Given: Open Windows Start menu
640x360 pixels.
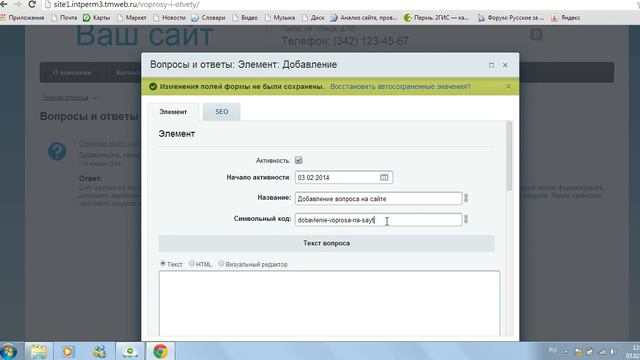Looking at the screenshot, I should pyautogui.click(x=8, y=351).
